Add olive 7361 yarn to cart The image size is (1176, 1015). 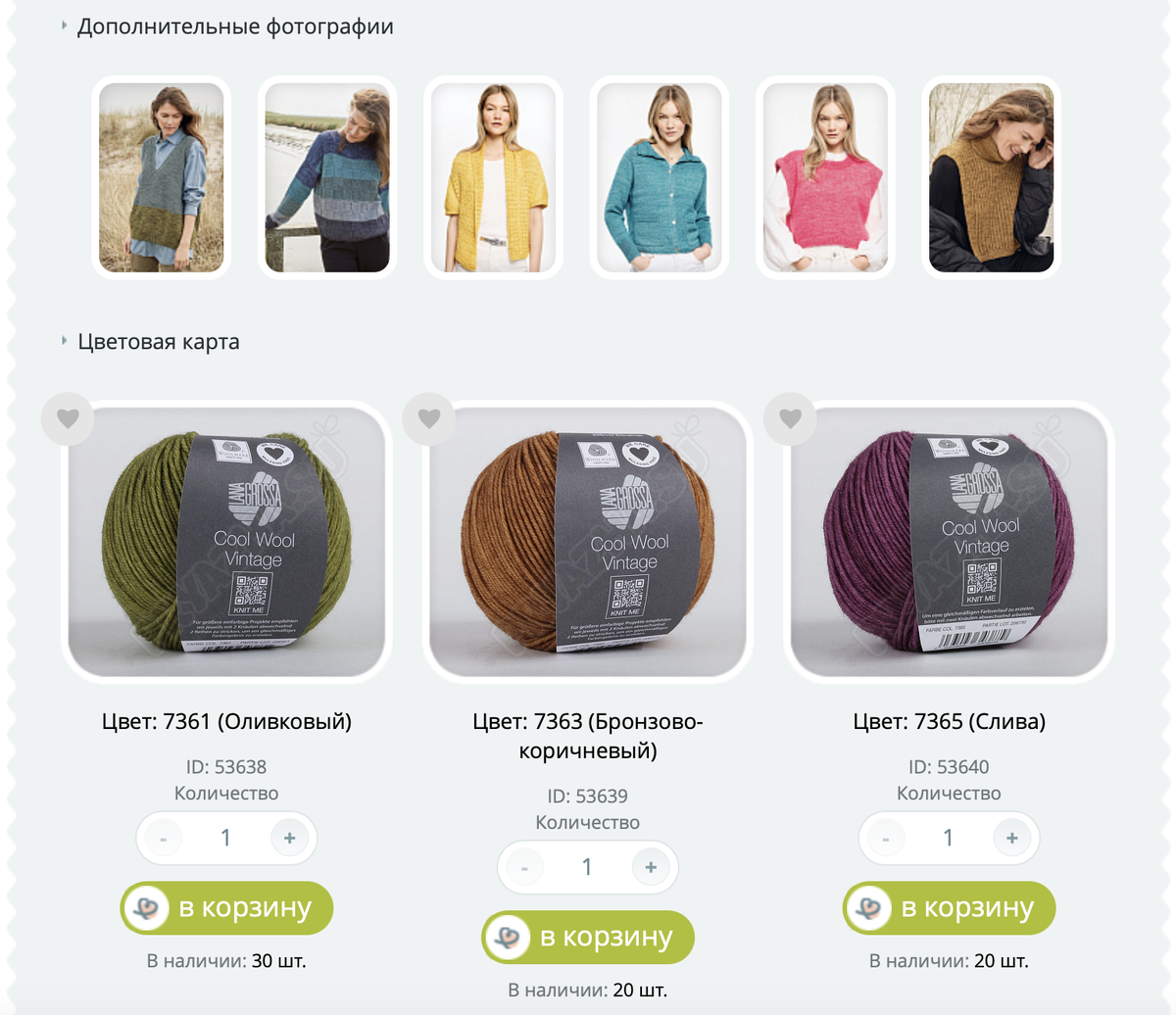pos(227,908)
